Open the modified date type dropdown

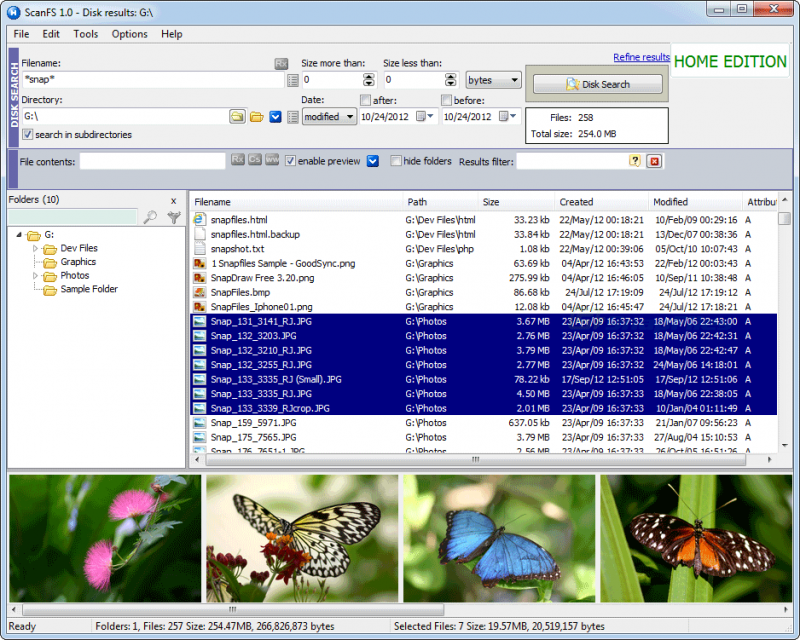point(330,117)
